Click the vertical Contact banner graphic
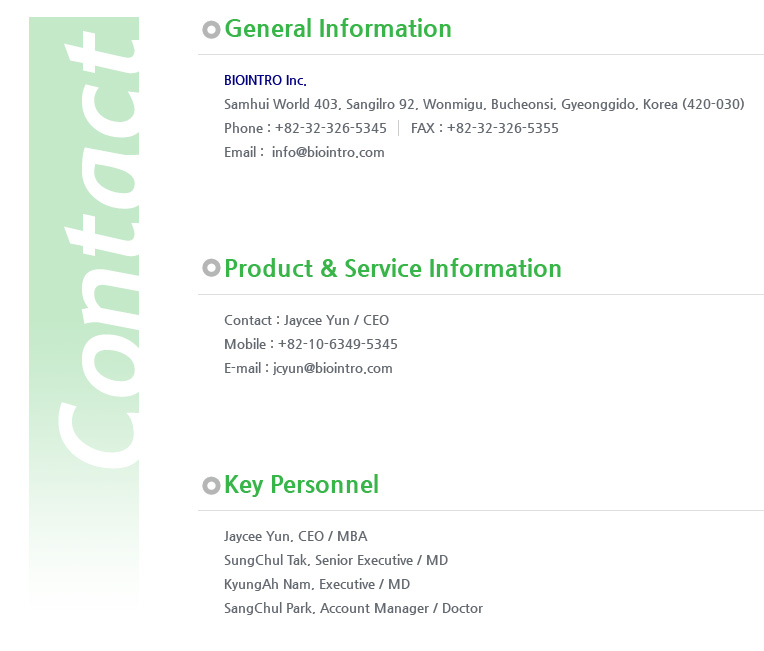 tap(84, 312)
